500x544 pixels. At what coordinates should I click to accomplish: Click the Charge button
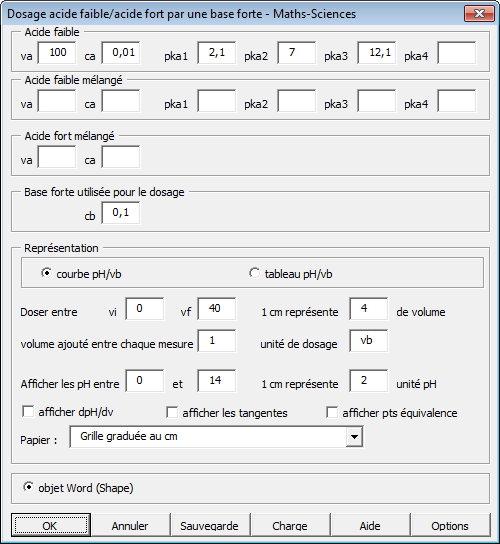click(x=290, y=525)
